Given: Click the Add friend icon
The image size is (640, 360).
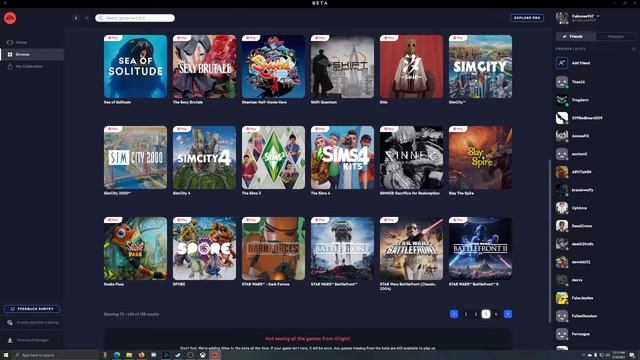Looking at the screenshot, I should point(562,63).
